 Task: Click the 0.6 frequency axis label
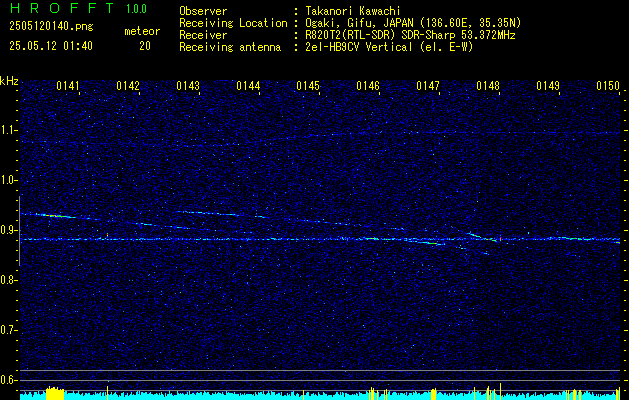(x=8, y=380)
